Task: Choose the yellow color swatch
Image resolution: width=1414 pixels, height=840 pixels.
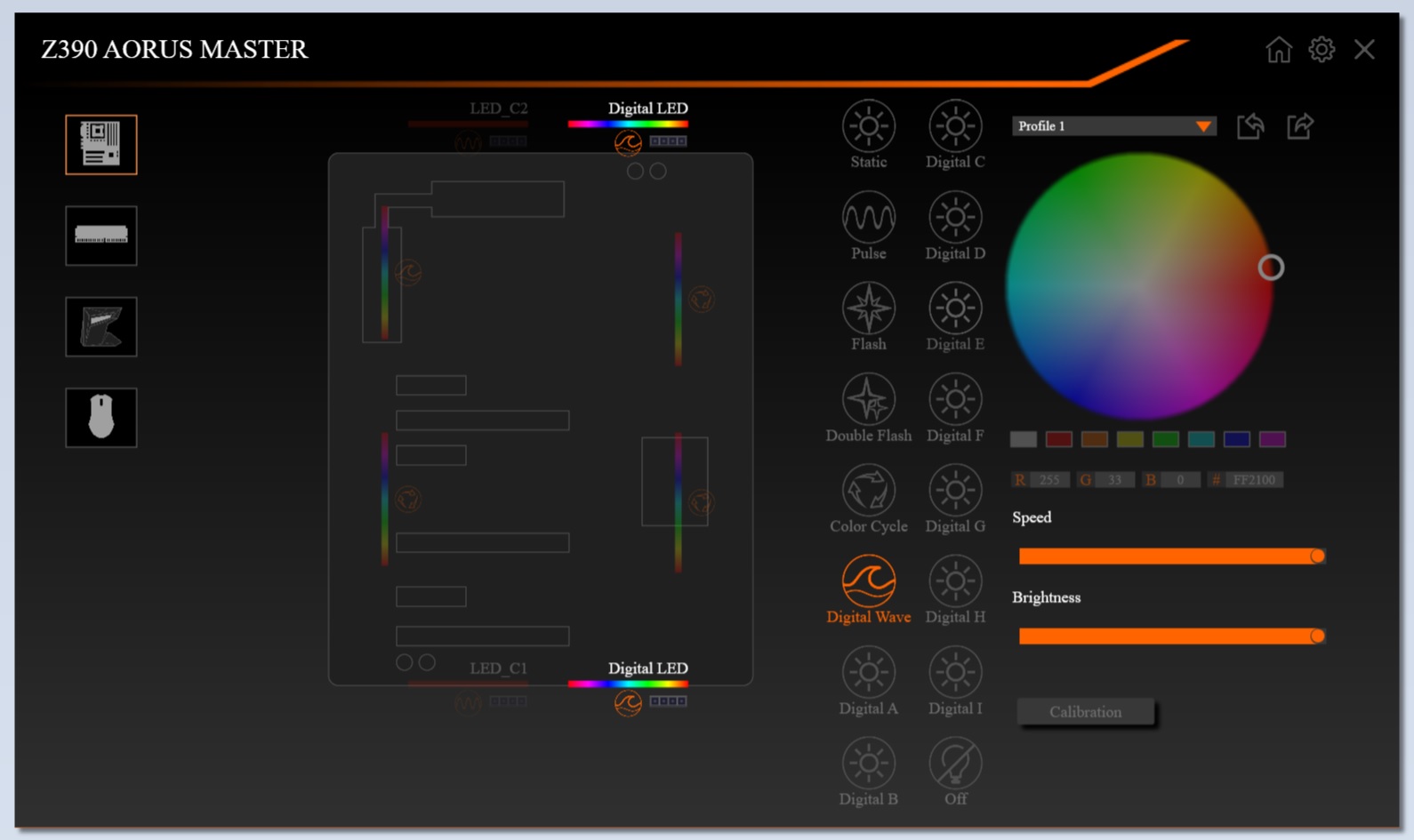Action: (1130, 439)
